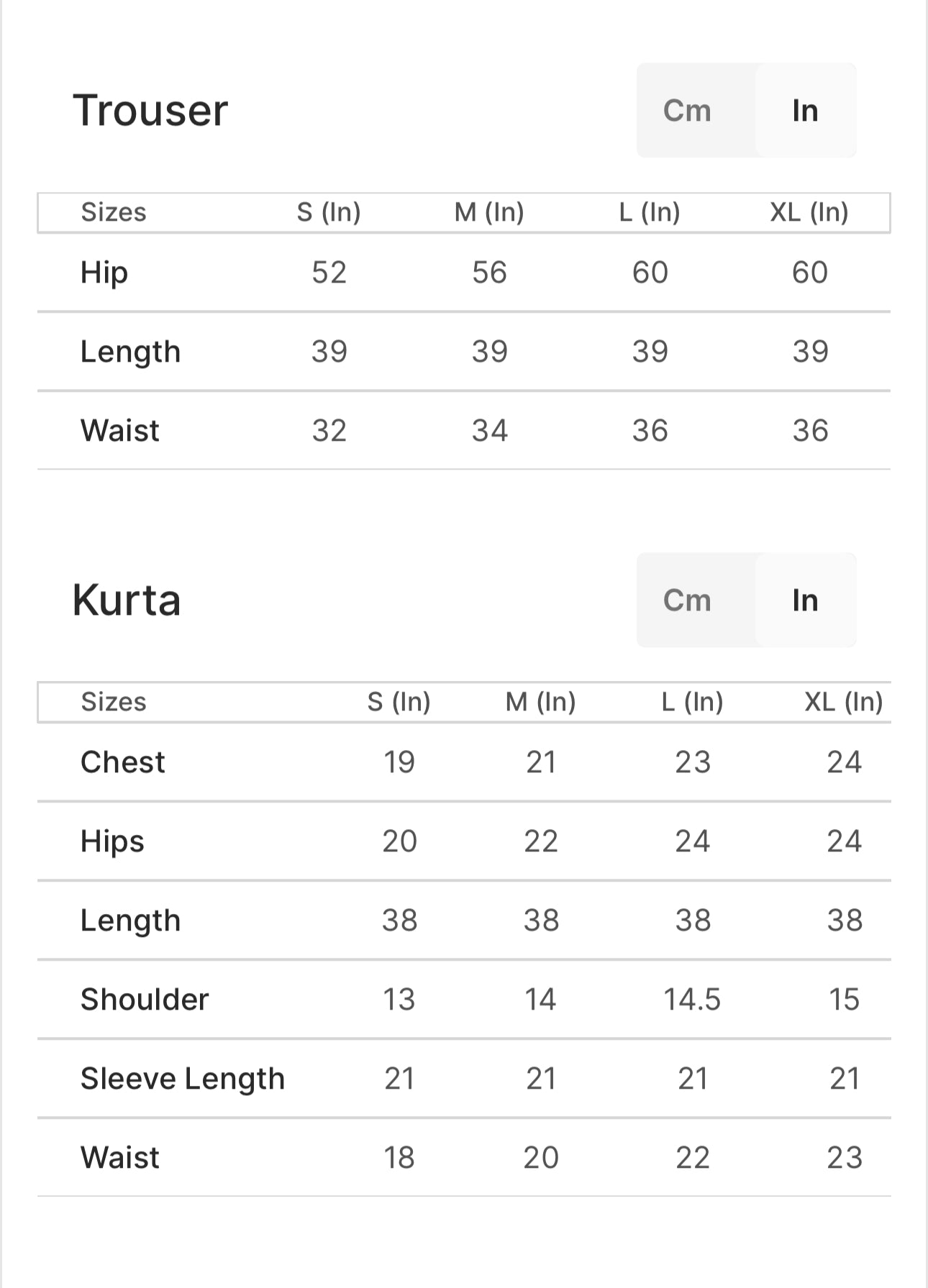The width and height of the screenshot is (928, 1288).
Task: Click Kurta Shoulder value 14.5
Action: click(692, 1000)
